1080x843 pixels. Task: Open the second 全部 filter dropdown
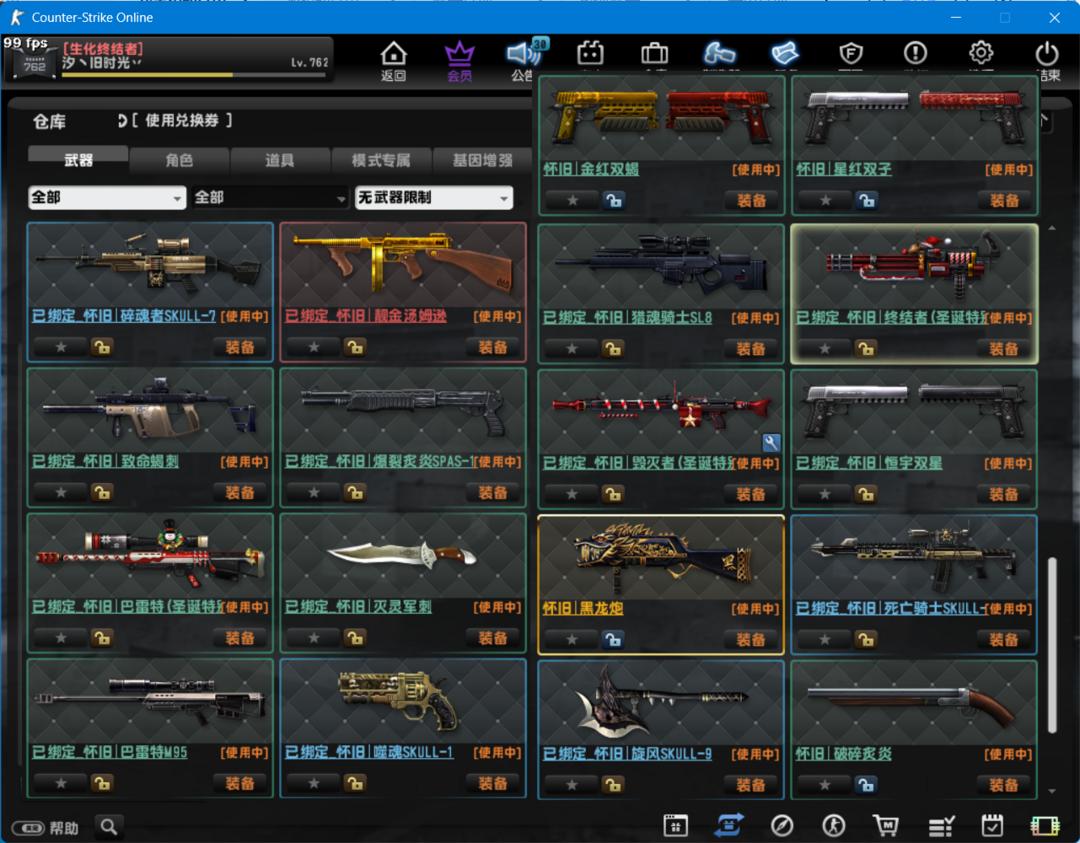270,198
